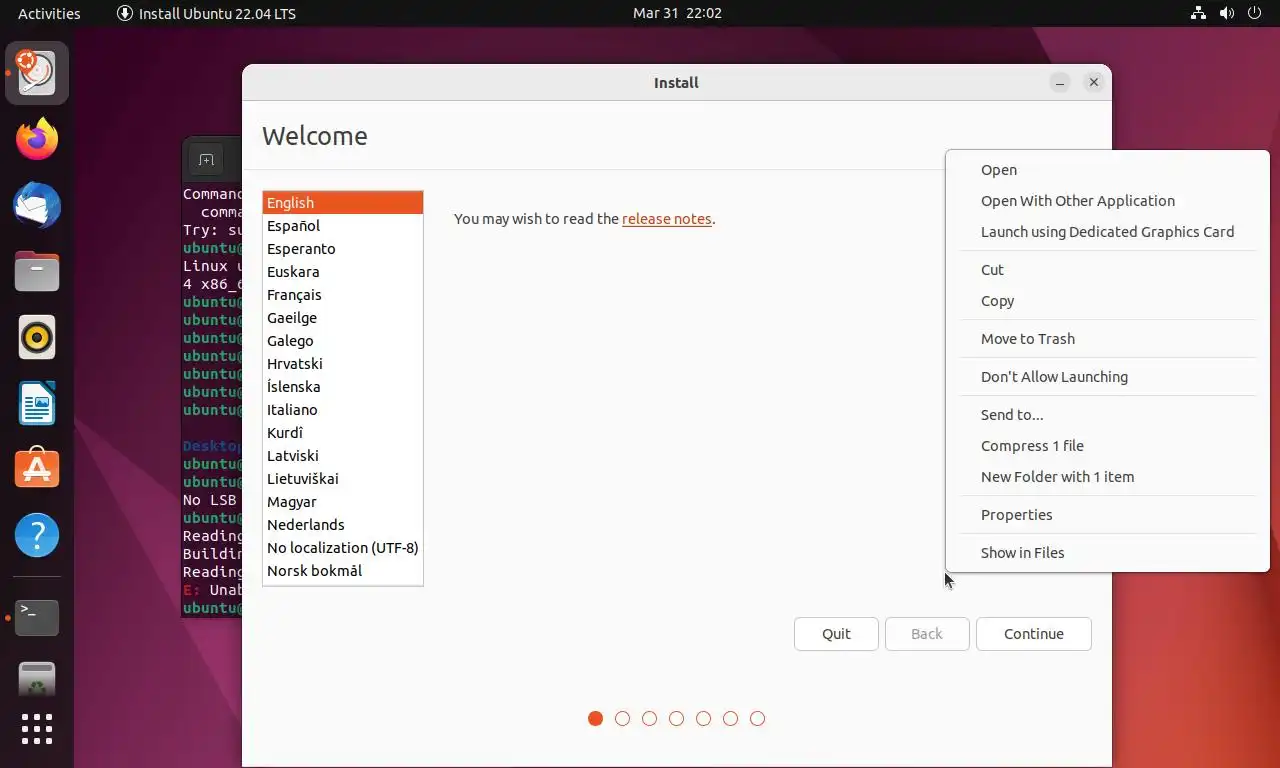Select New Folder with 1 item

click(1107, 477)
